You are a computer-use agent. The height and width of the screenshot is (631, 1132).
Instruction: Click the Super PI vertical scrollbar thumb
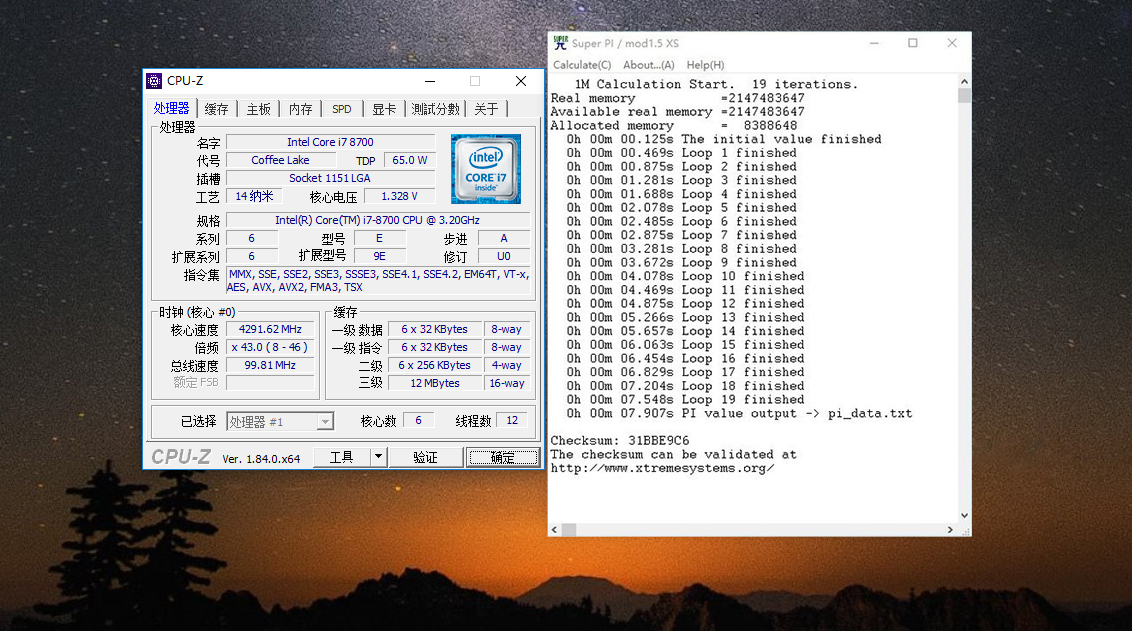[965, 95]
